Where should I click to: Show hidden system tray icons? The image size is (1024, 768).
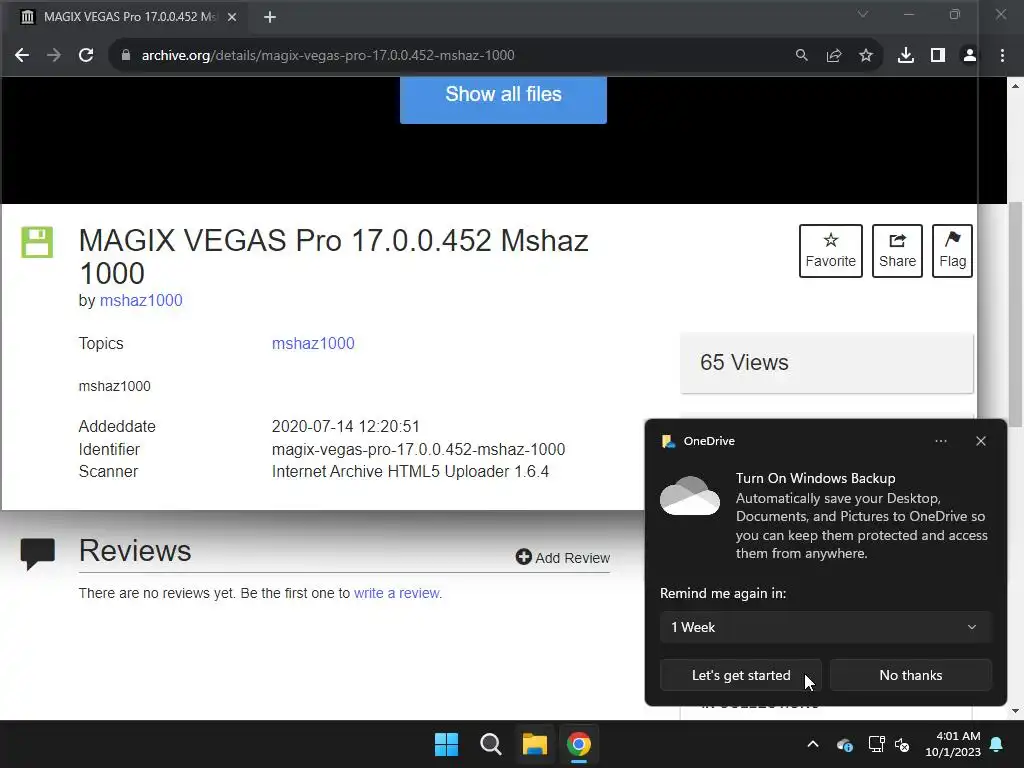coord(813,744)
